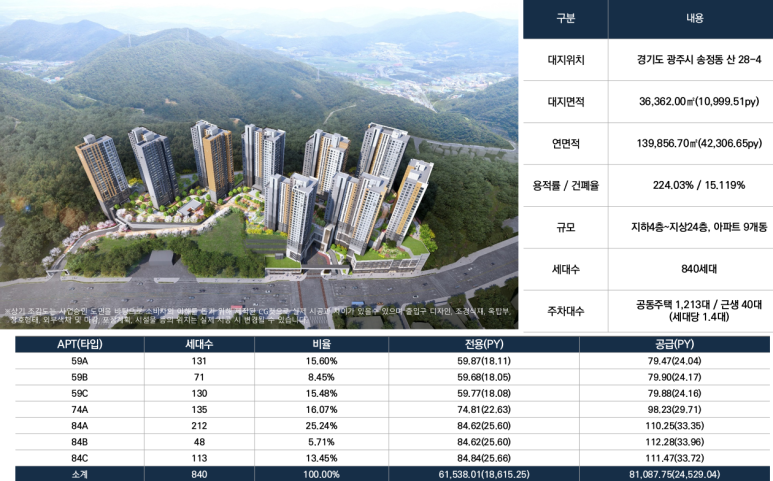
Task: Select household count 131 for 59A
Action: click(199, 361)
